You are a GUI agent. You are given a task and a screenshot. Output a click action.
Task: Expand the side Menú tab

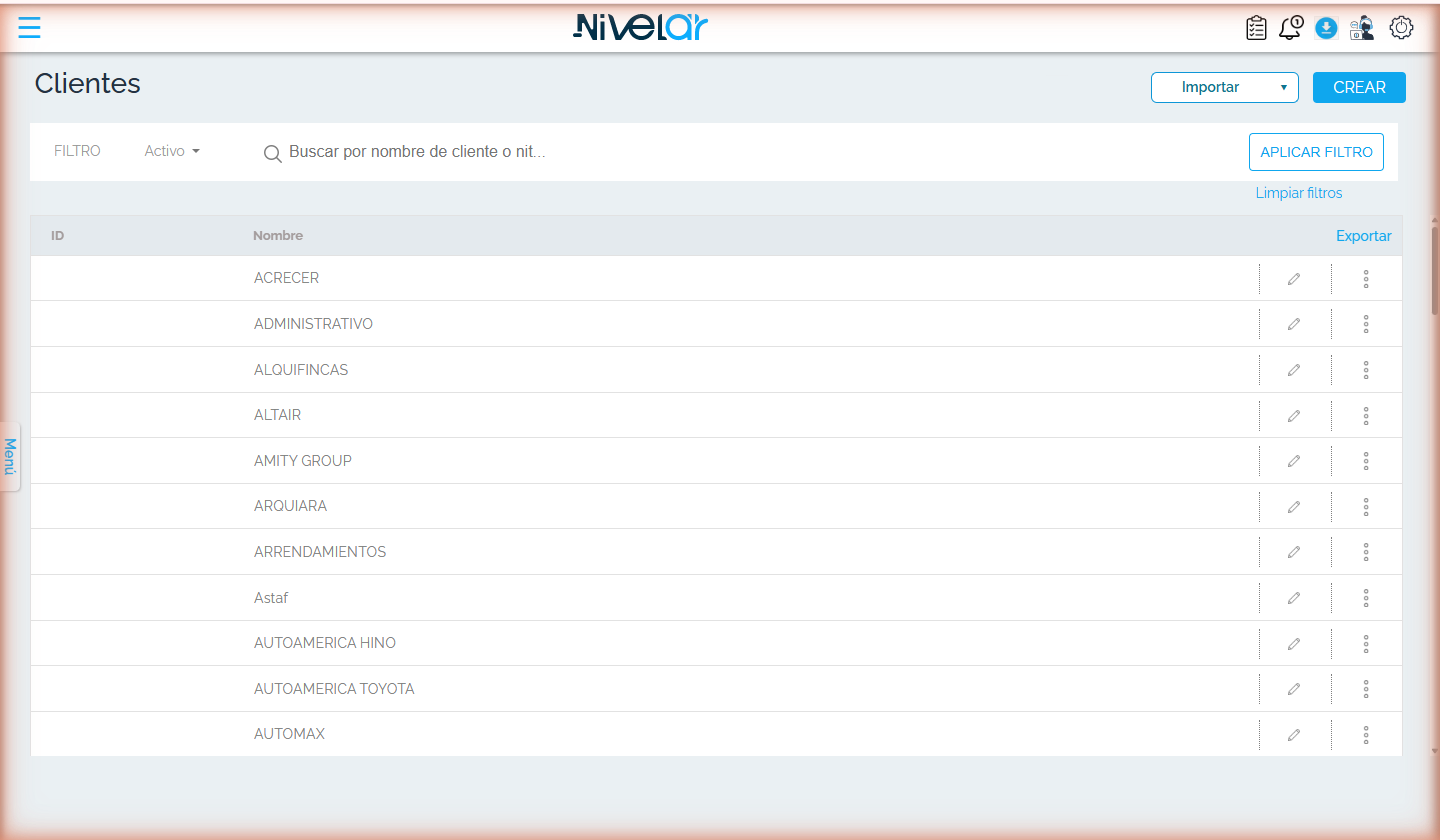[x=10, y=456]
